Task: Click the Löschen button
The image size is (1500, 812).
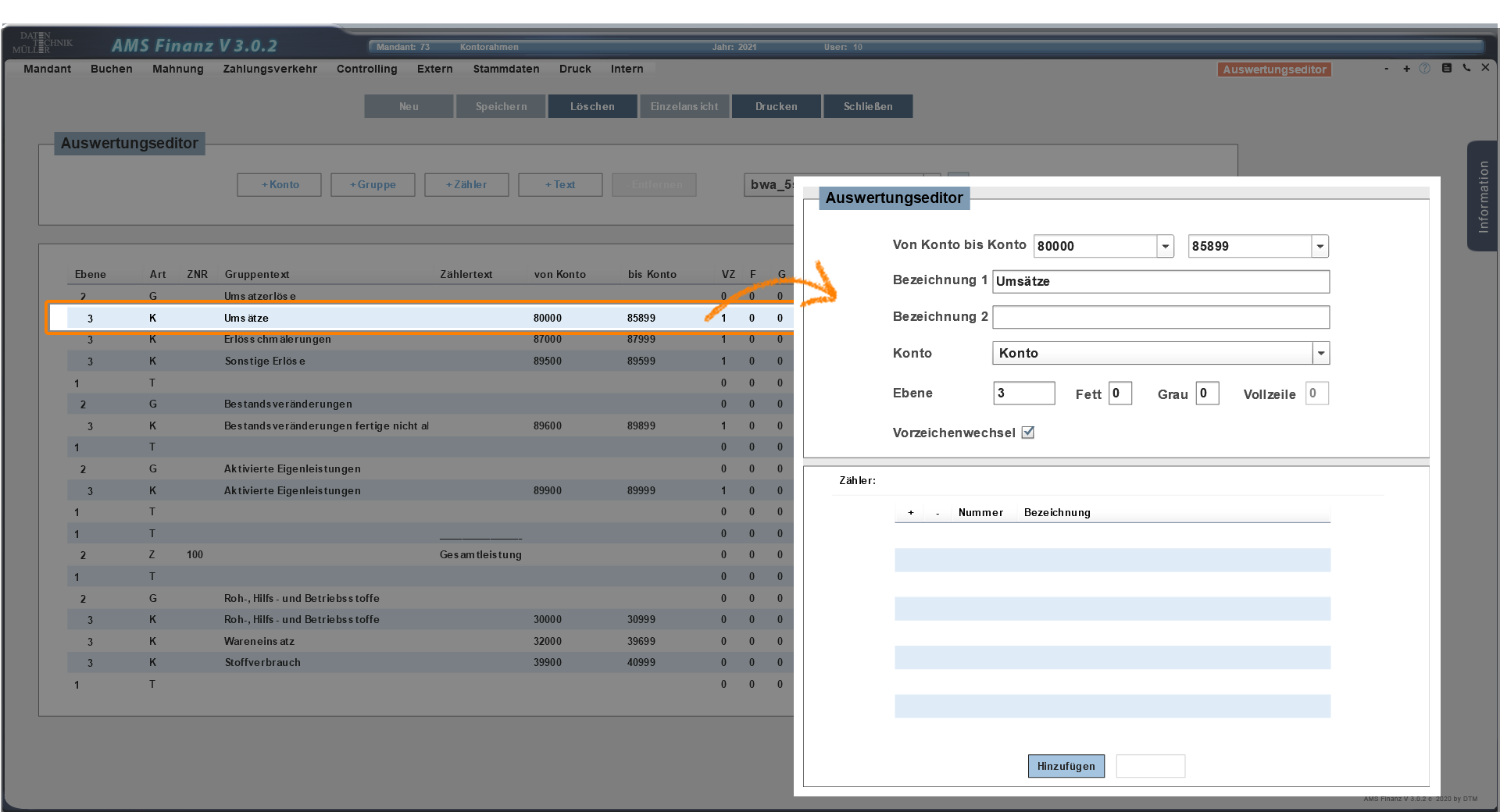Action: [592, 106]
